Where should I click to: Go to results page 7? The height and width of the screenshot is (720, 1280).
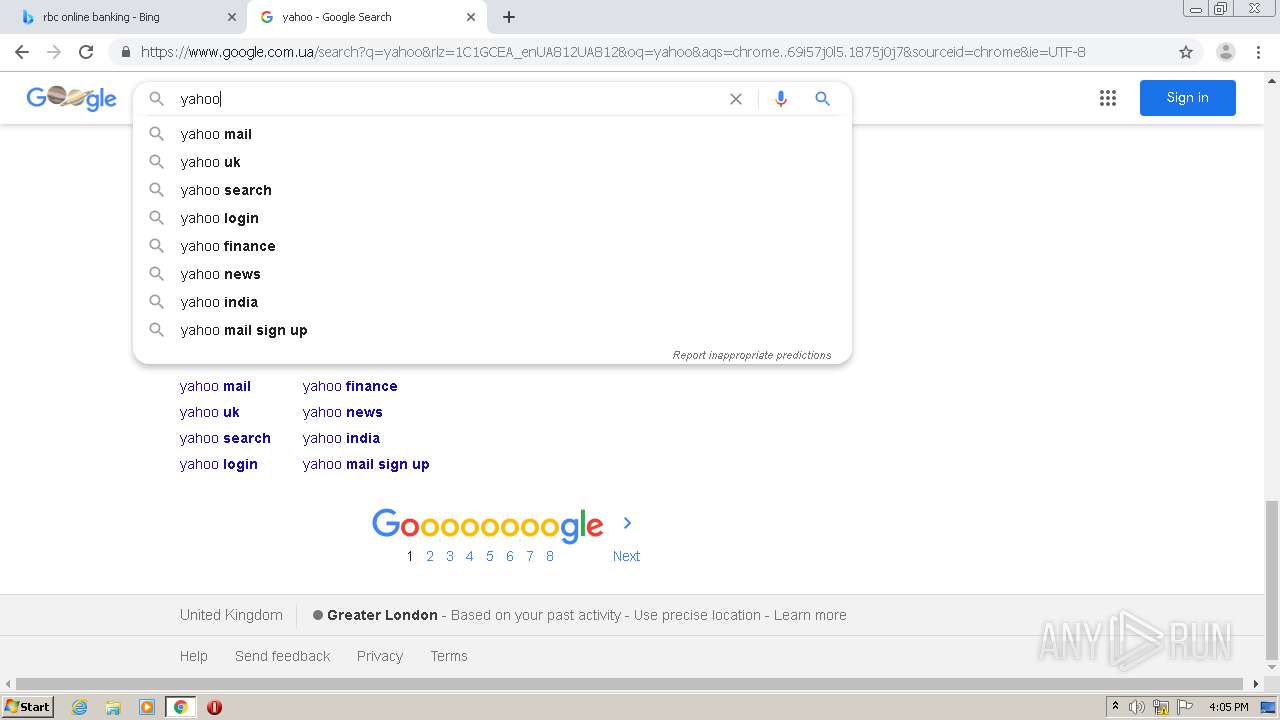point(530,556)
